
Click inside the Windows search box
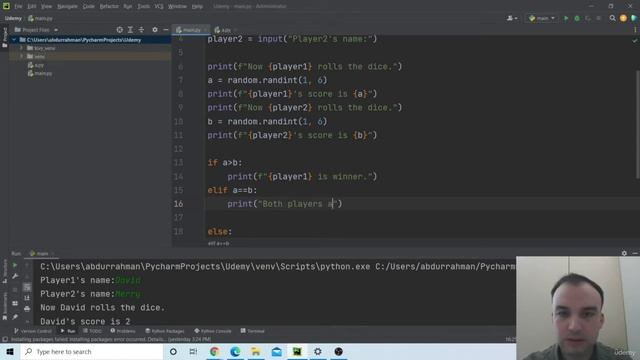[x=91, y=351]
